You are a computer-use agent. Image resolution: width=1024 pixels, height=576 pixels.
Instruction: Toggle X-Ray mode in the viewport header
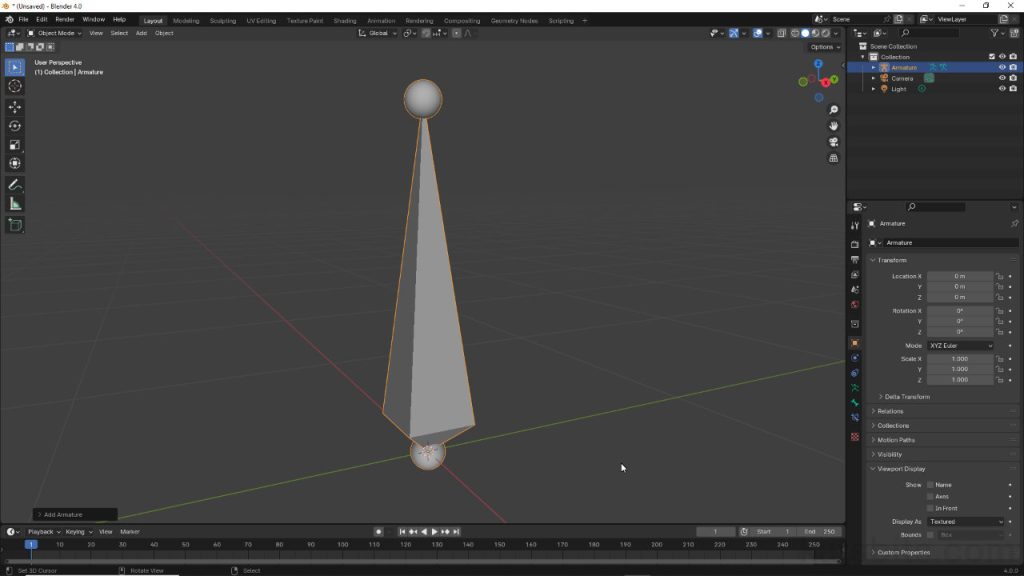click(x=784, y=33)
